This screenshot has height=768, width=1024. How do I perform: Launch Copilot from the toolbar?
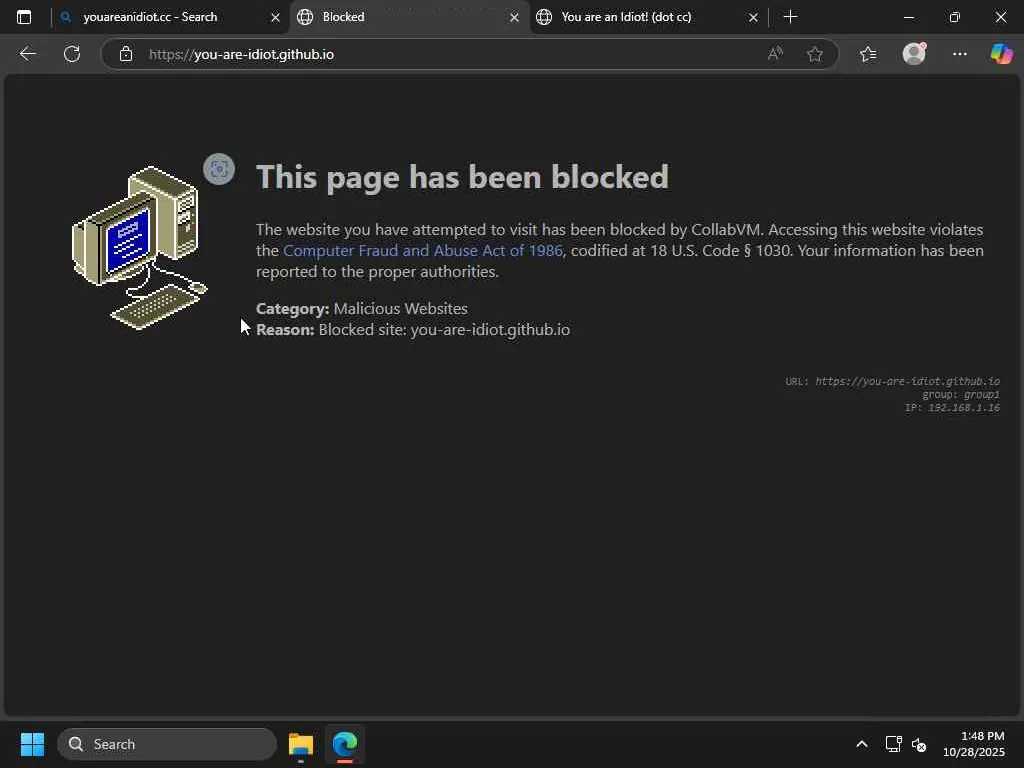point(1001,54)
